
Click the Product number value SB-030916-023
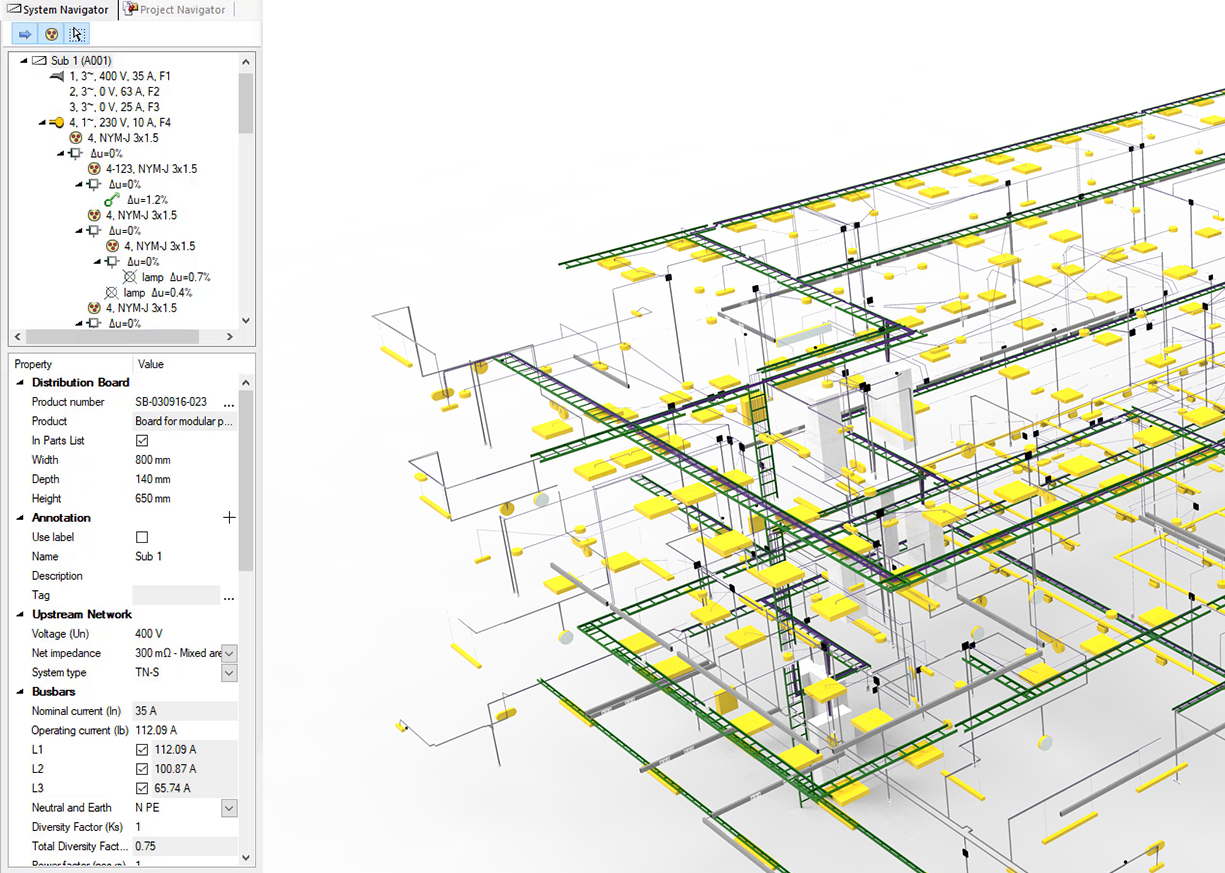[171, 402]
